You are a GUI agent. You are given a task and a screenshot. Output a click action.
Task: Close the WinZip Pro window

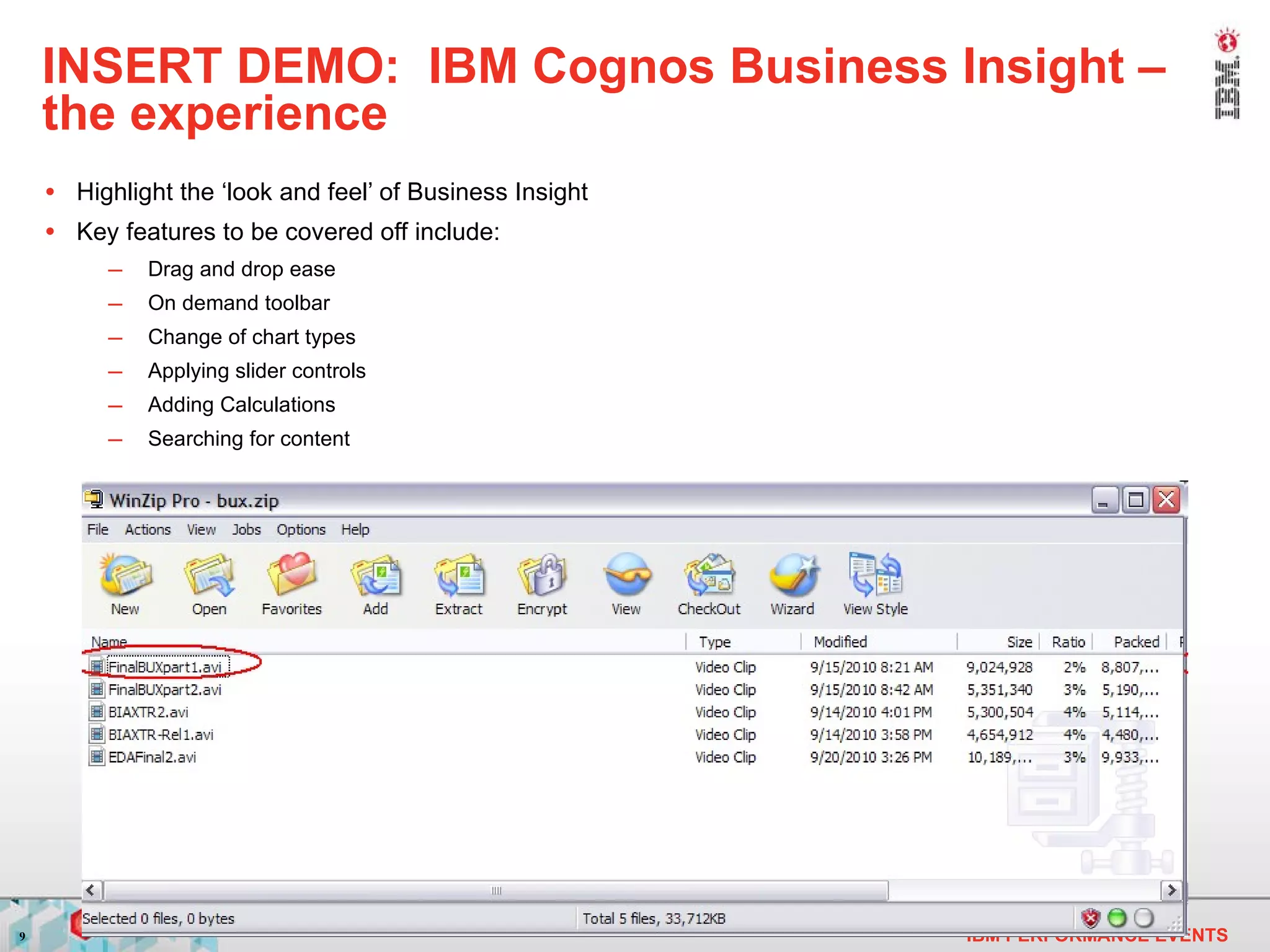[x=1166, y=500]
